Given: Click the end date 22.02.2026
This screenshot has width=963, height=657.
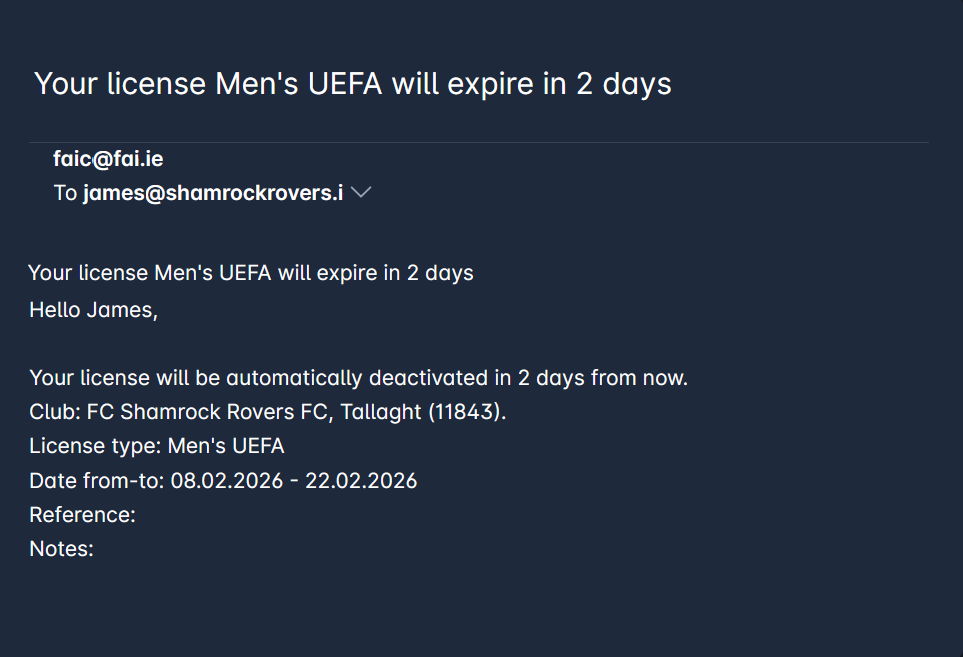Looking at the screenshot, I should 361,481.
